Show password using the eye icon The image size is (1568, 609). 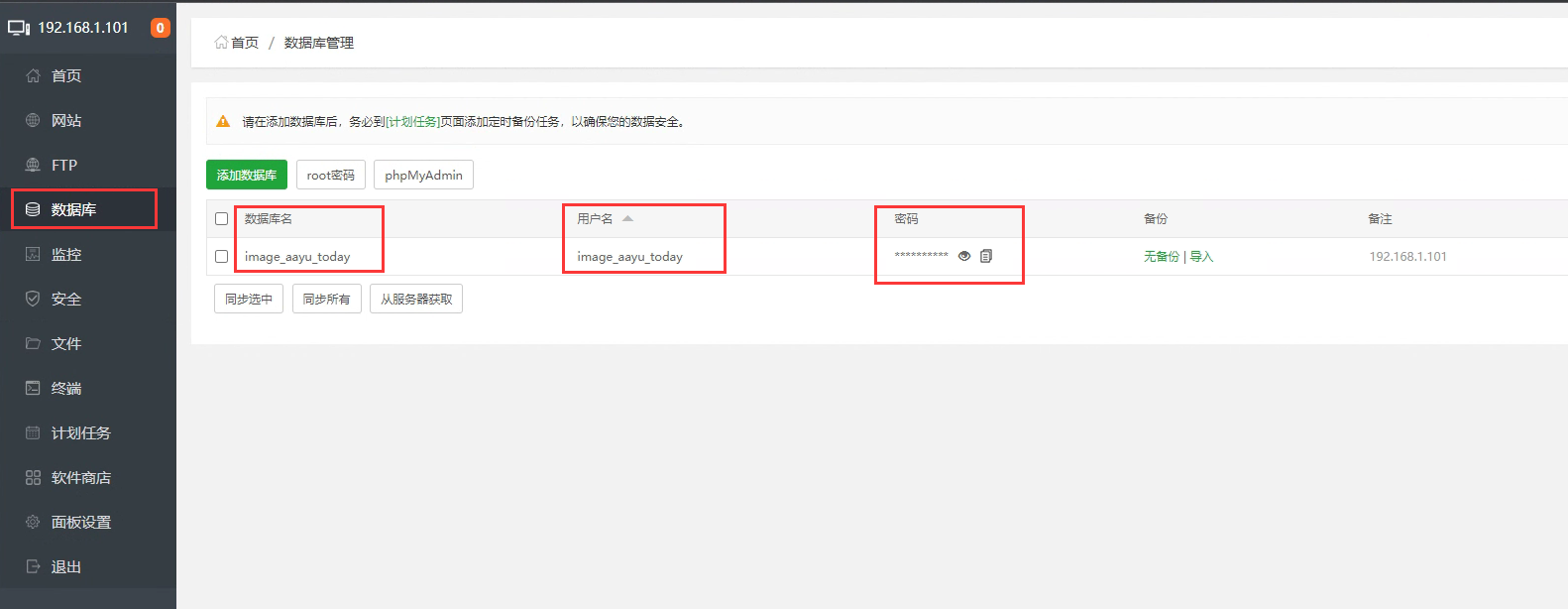[964, 256]
